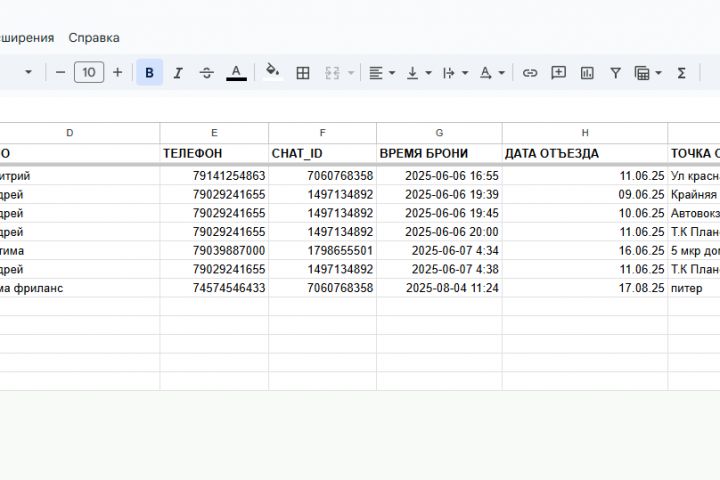Toggle strikethrough formatting
The image size is (720, 480).
(207, 73)
